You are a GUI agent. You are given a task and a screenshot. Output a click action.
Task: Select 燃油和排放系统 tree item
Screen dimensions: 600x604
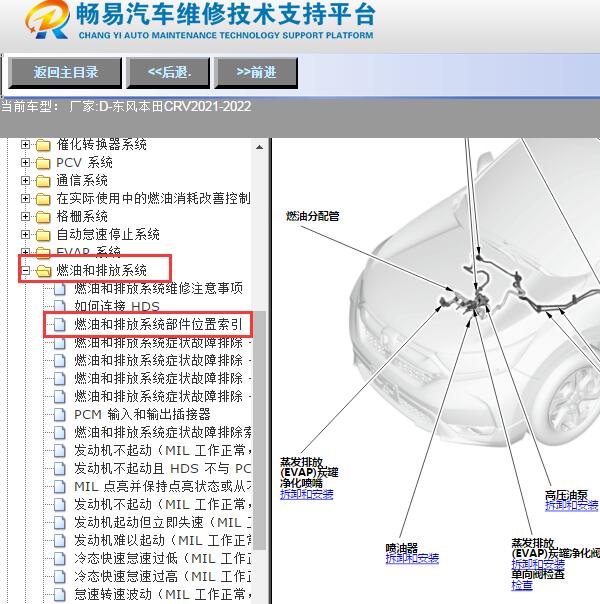(x=102, y=270)
